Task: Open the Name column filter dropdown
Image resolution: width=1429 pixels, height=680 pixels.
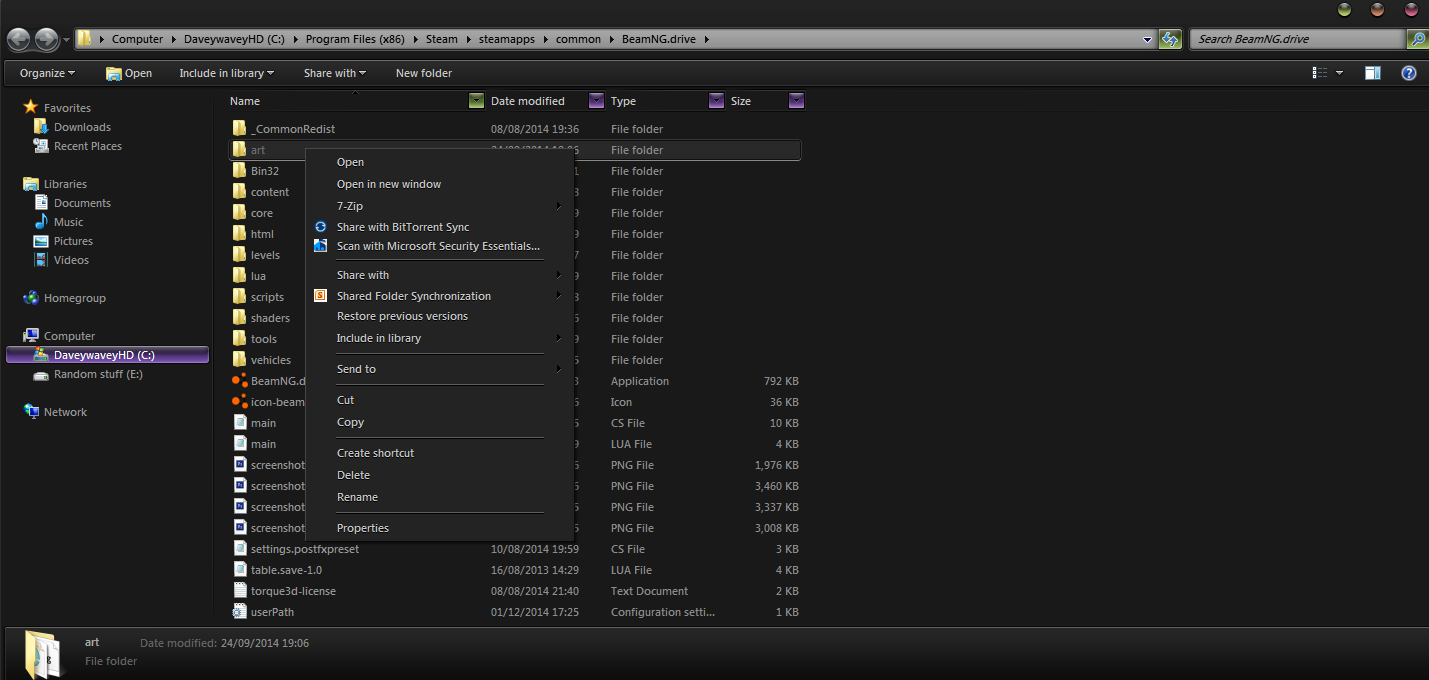Action: [476, 100]
